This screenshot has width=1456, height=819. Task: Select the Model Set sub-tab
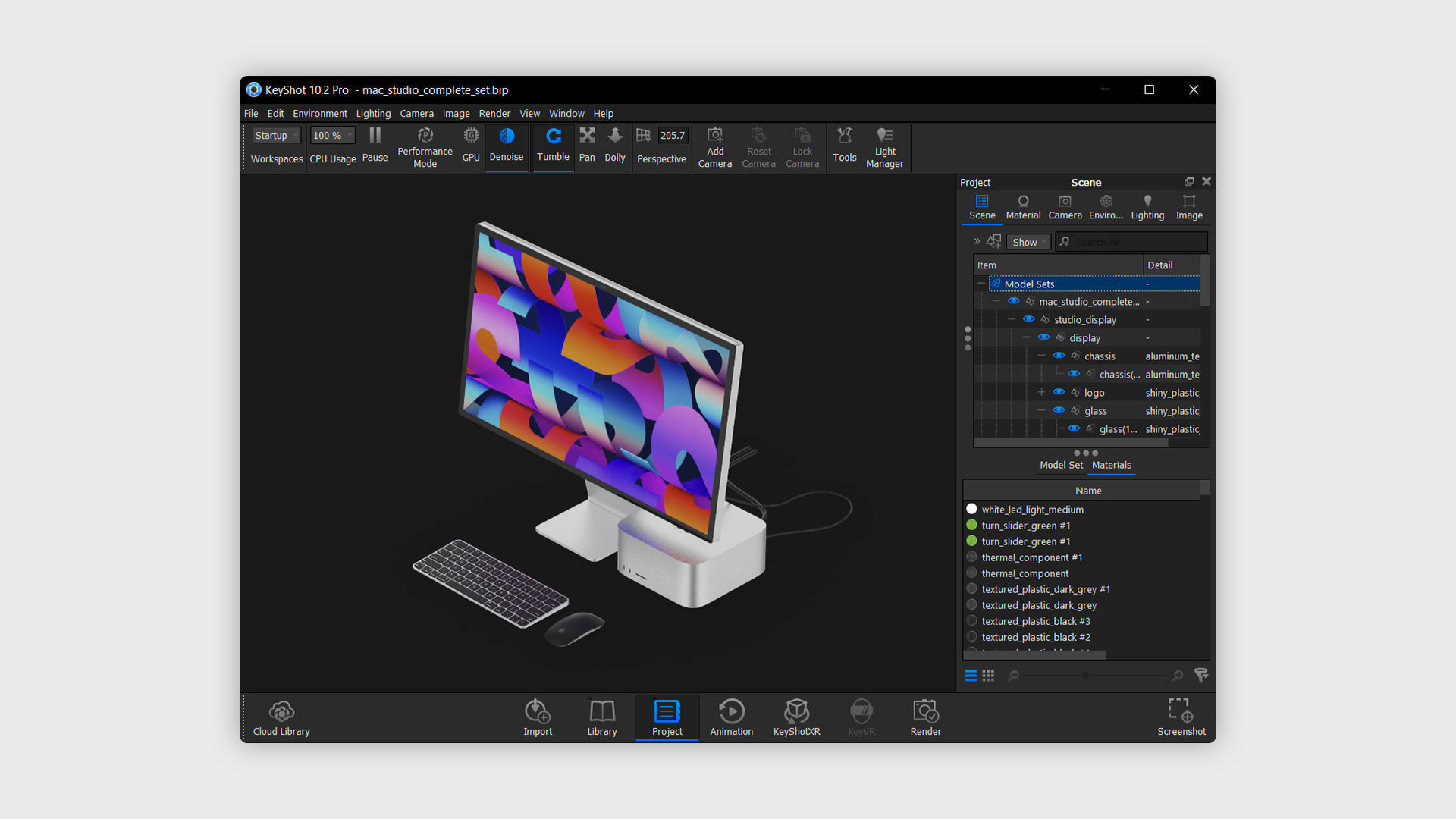click(x=1061, y=465)
